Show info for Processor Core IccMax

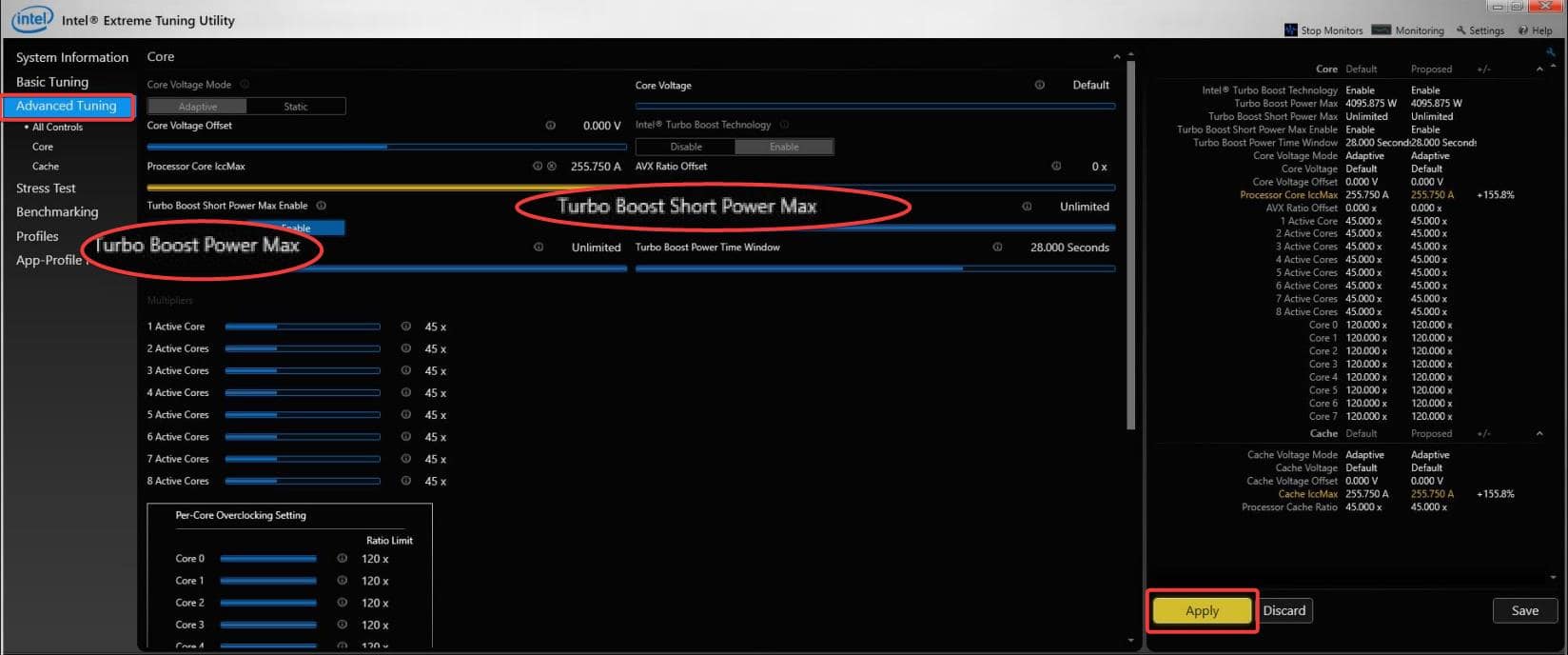point(538,167)
